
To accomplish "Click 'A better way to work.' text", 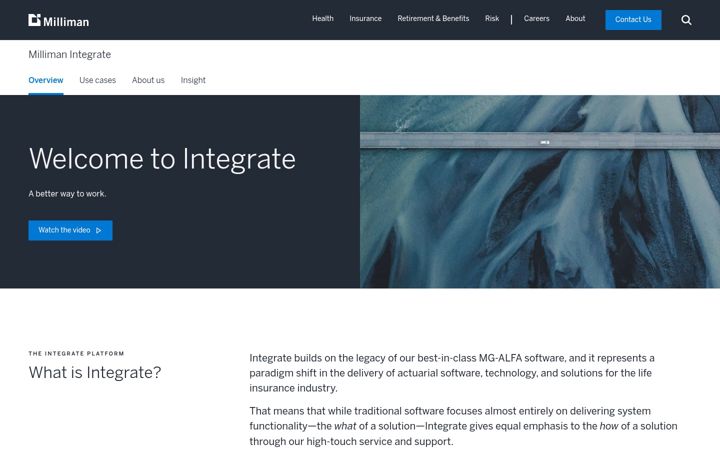I will (68, 194).
